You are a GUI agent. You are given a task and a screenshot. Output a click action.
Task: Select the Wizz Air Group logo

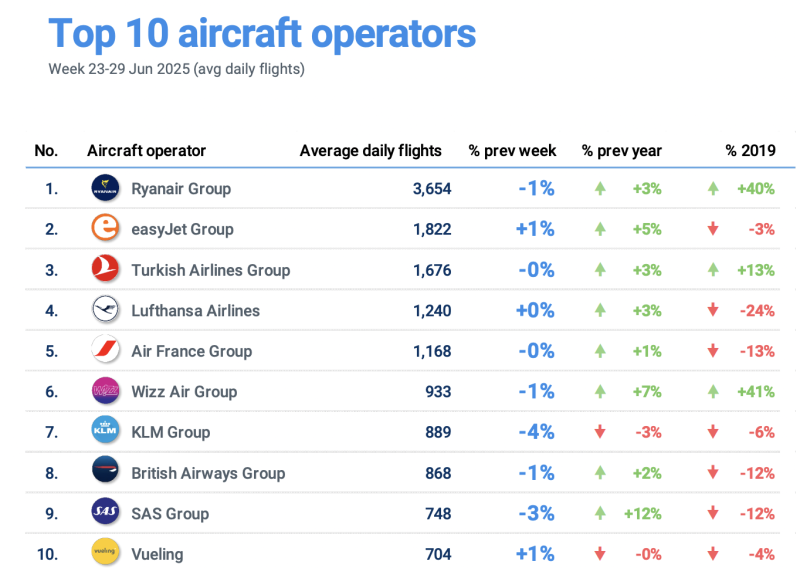105,391
